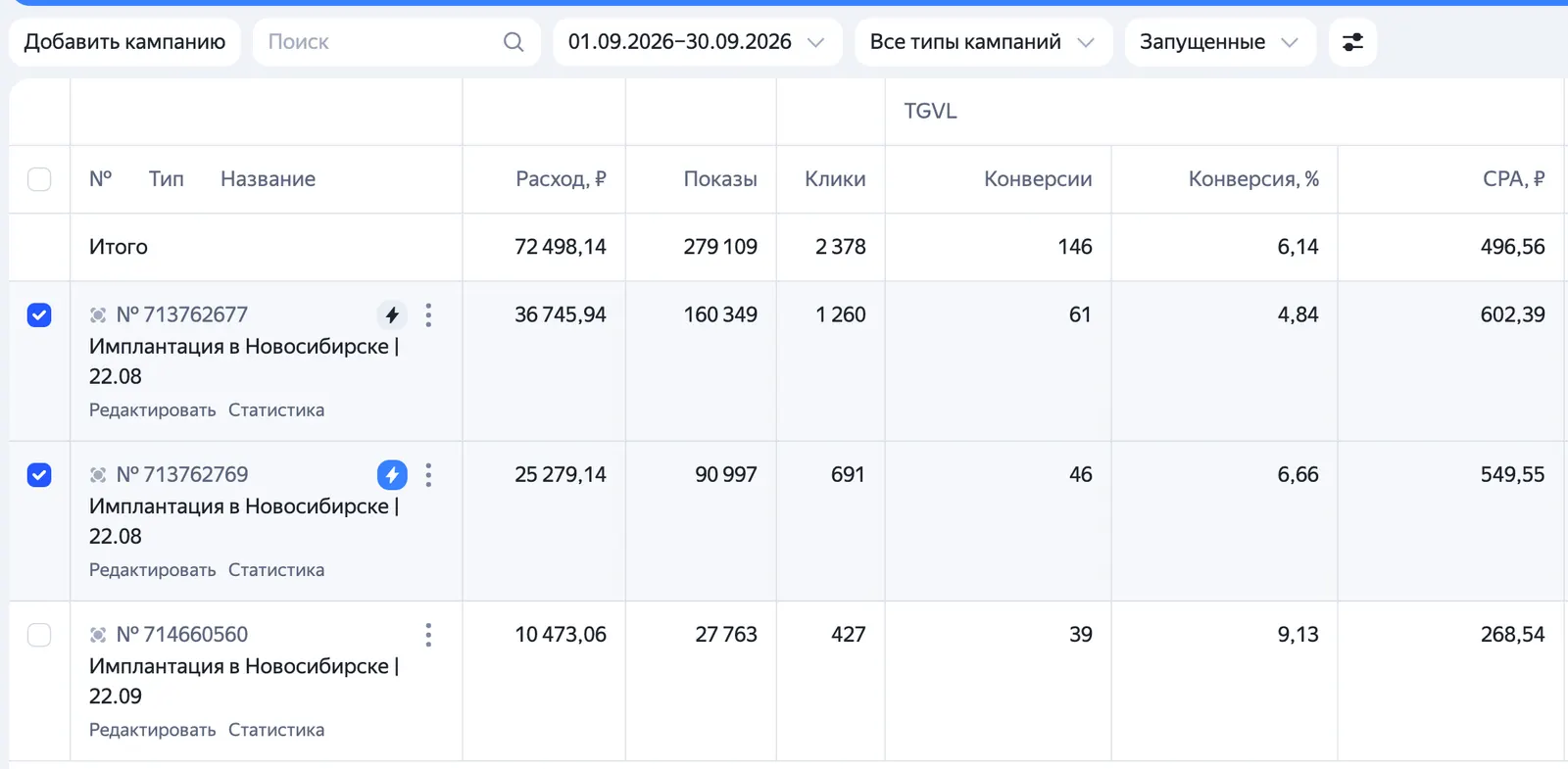The height and width of the screenshot is (769, 1568).
Task: Open three-dot menu for campaign 713762677
Action: tap(428, 314)
